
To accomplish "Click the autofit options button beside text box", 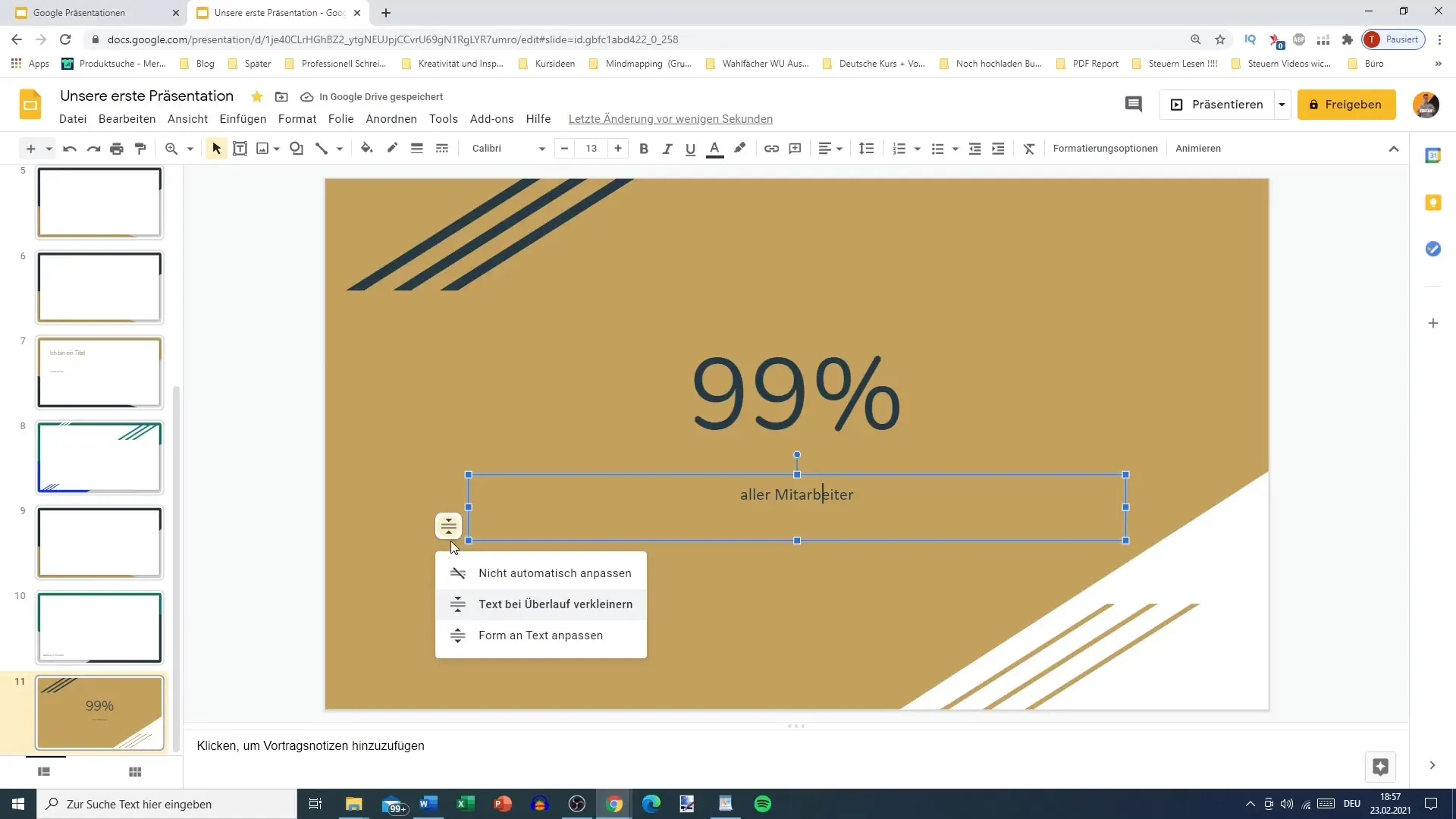I will [x=448, y=526].
